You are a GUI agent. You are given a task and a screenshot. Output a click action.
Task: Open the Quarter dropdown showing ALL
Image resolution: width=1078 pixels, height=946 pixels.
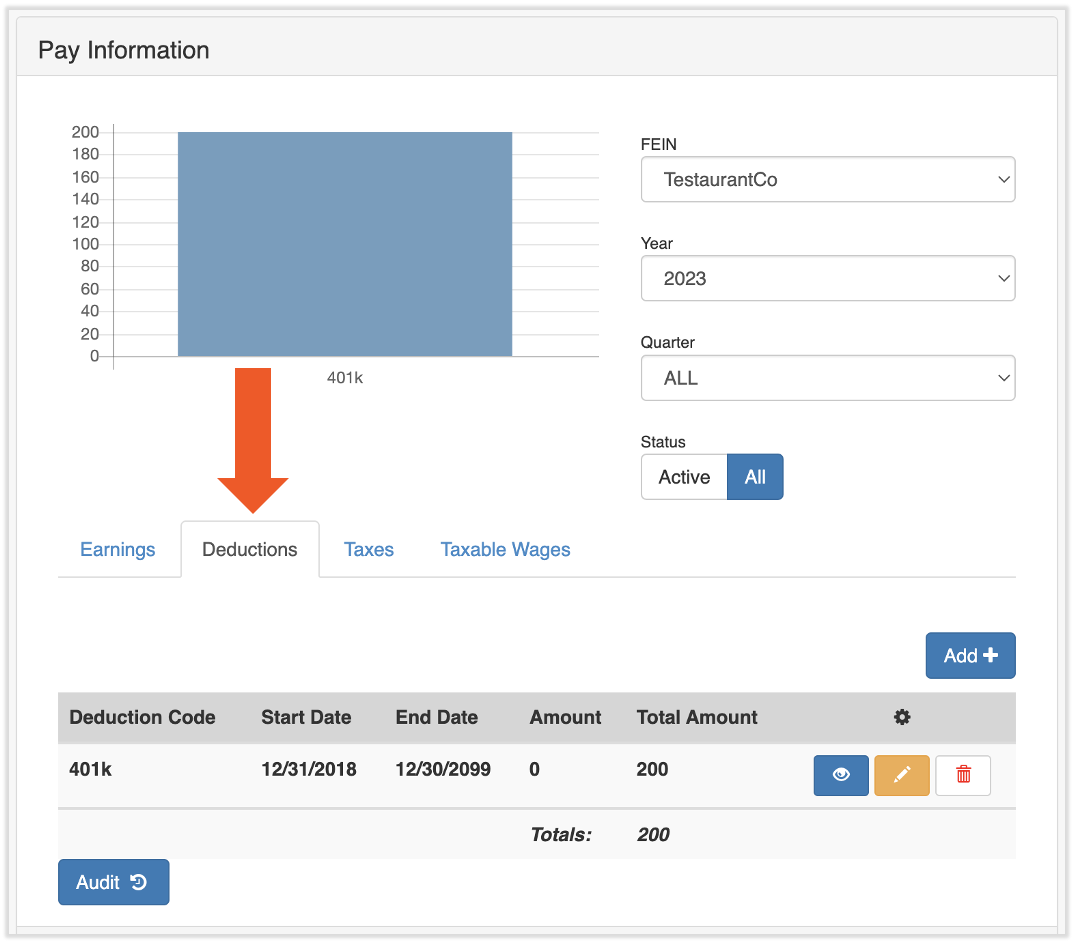click(x=828, y=378)
